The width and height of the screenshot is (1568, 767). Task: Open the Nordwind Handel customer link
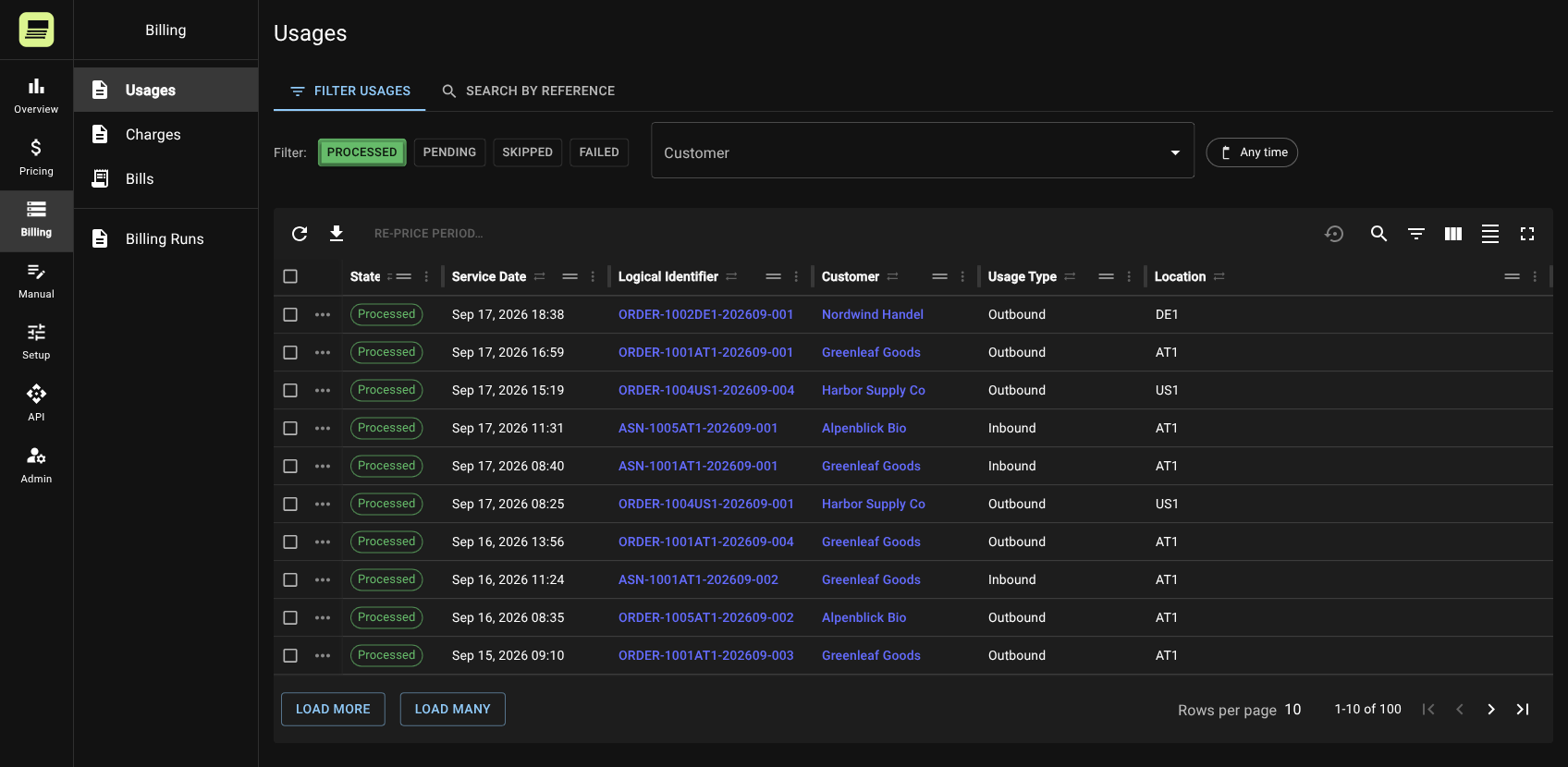click(873, 314)
